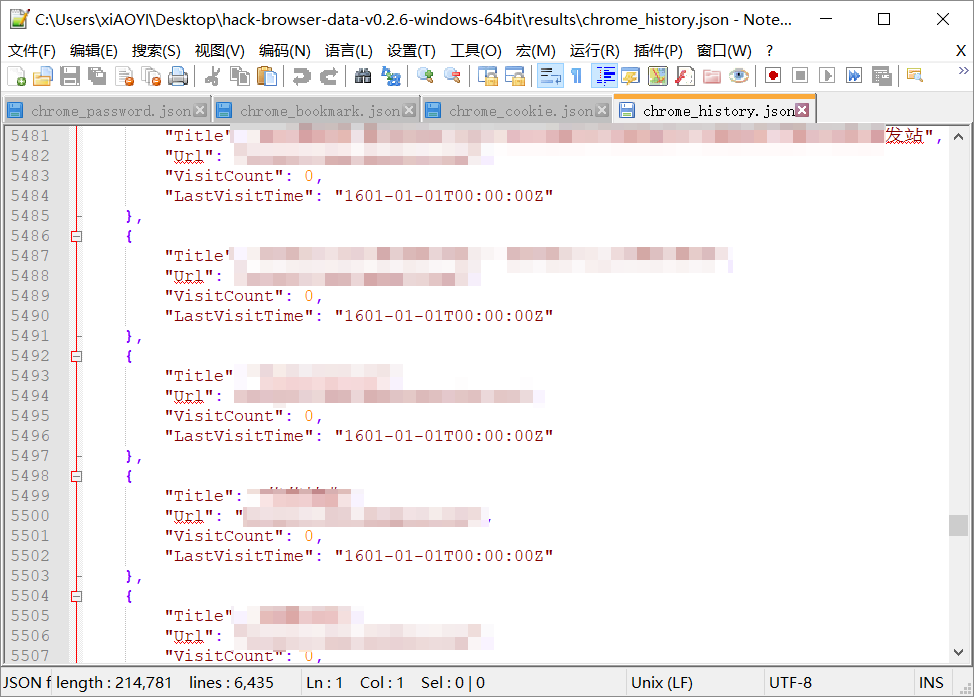Click the Close All documents toolbar icon

point(151,76)
